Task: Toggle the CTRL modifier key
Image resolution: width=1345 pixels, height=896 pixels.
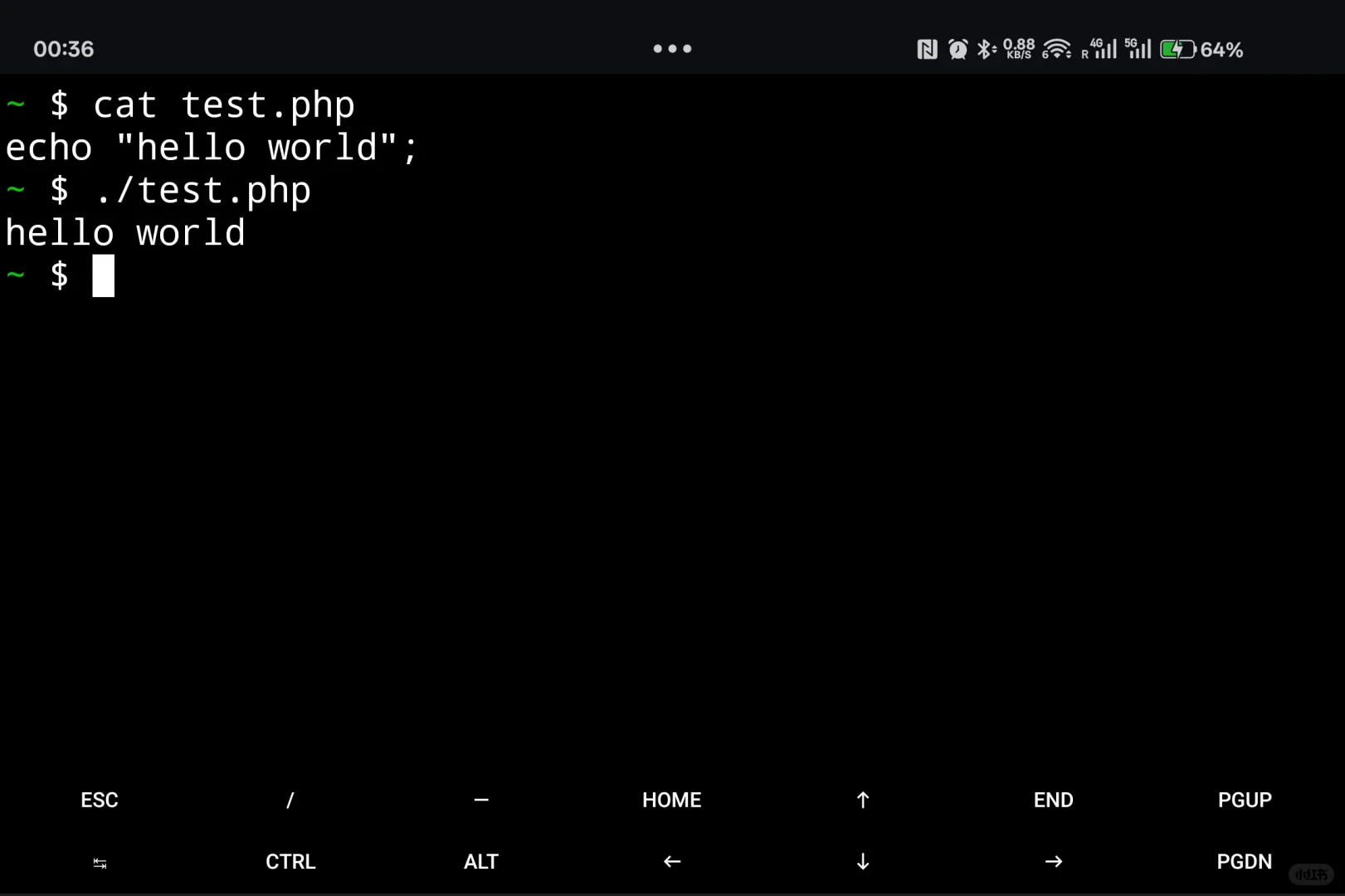Action: 290,861
